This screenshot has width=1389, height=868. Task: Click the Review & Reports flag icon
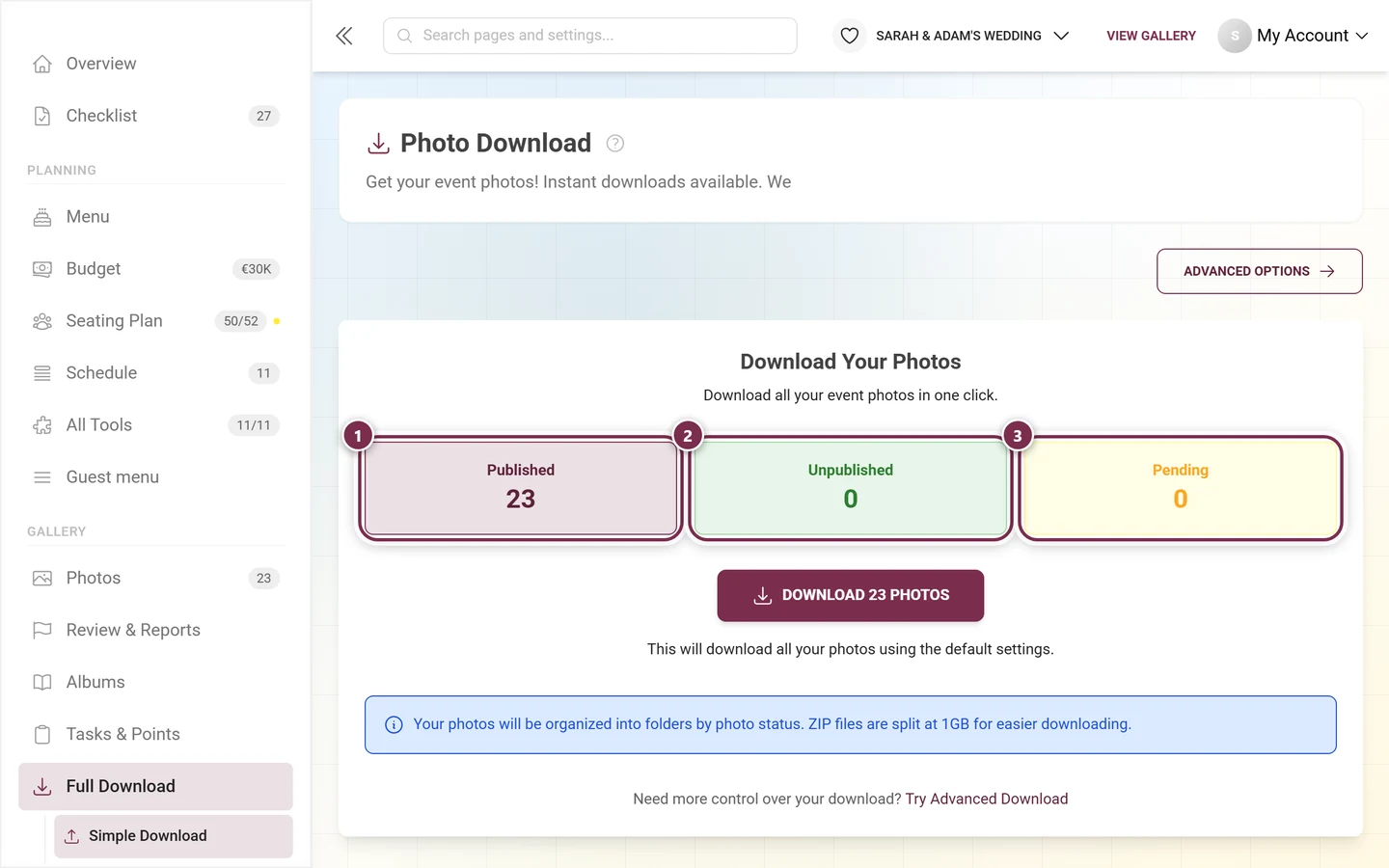pyautogui.click(x=42, y=631)
